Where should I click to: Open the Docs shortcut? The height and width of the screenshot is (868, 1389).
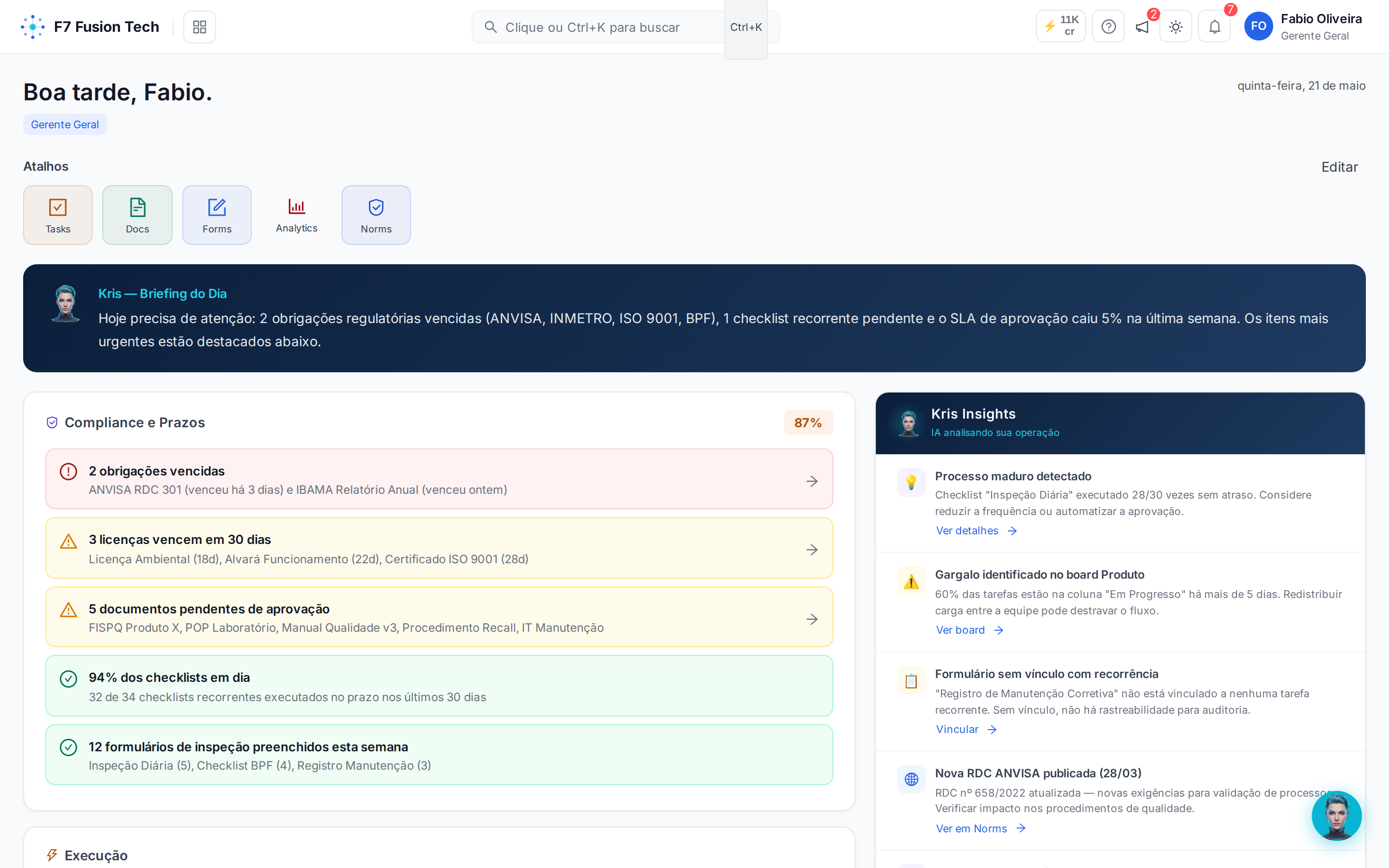137,215
